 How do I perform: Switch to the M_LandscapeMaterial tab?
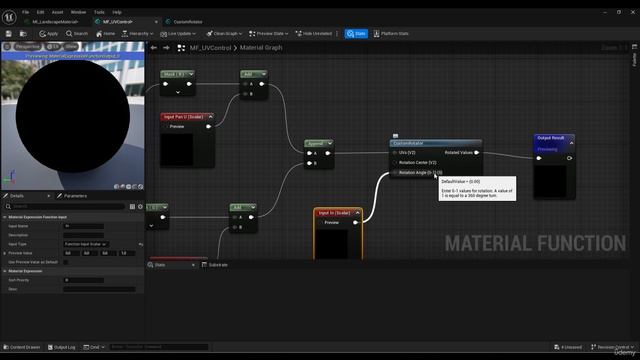[x=56, y=22]
